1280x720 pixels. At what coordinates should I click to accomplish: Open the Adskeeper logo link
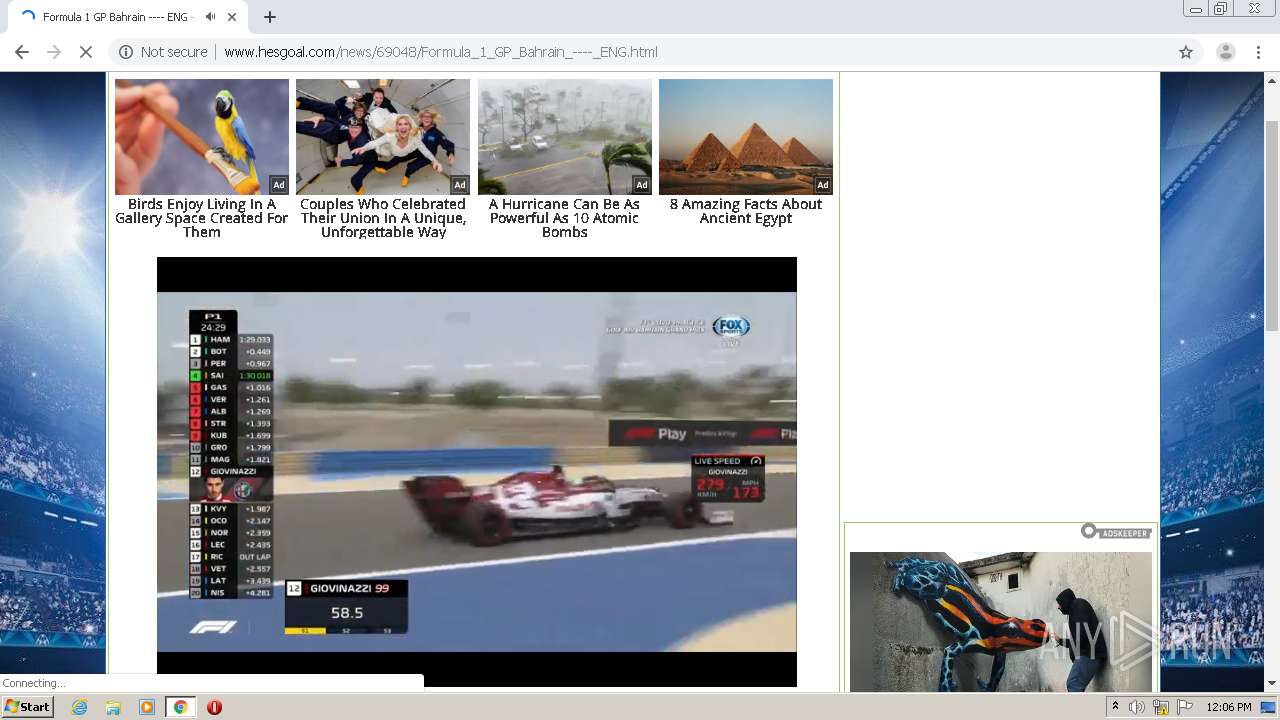[x=1116, y=532]
